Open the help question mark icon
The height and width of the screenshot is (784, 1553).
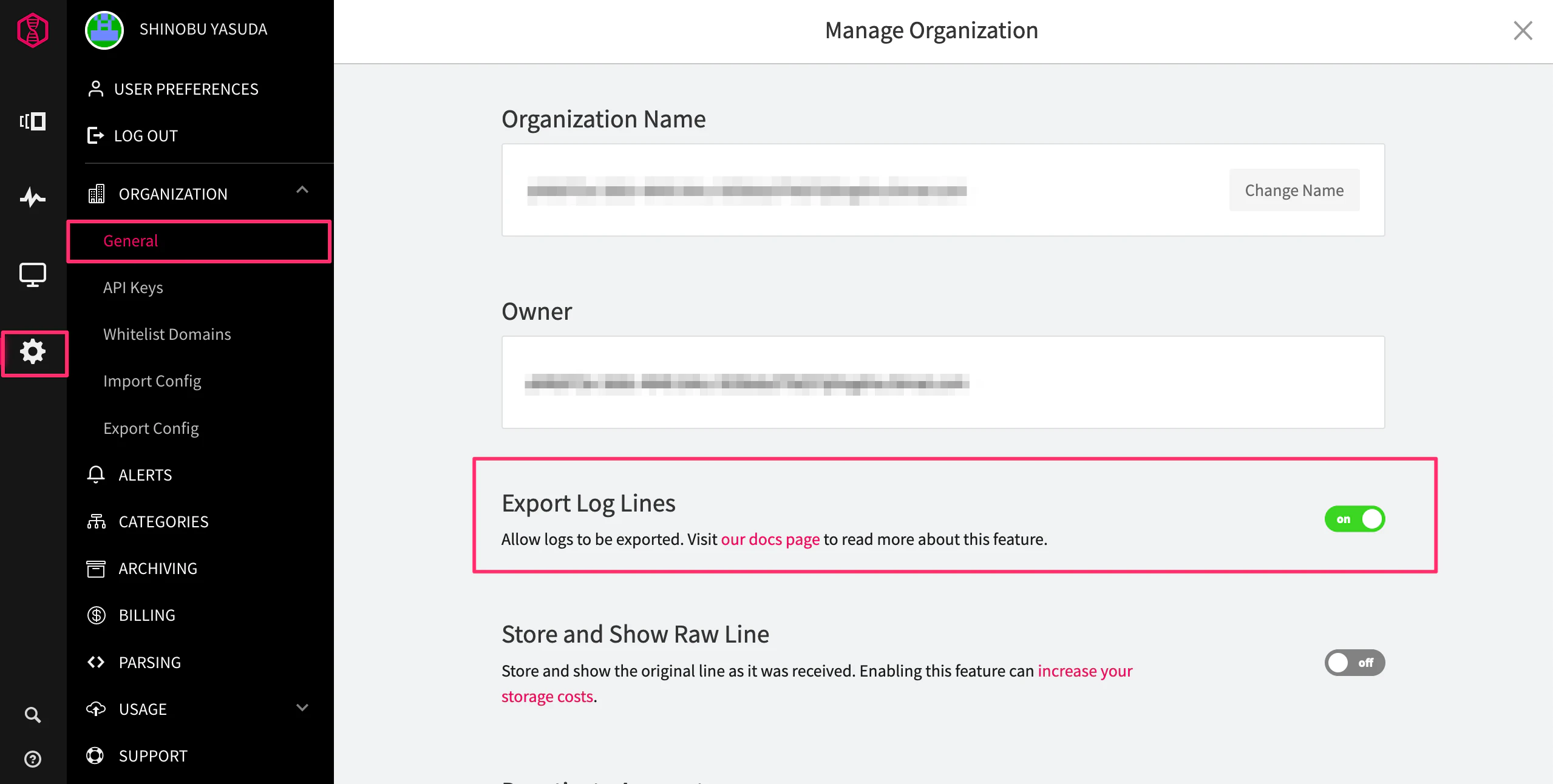[x=33, y=759]
